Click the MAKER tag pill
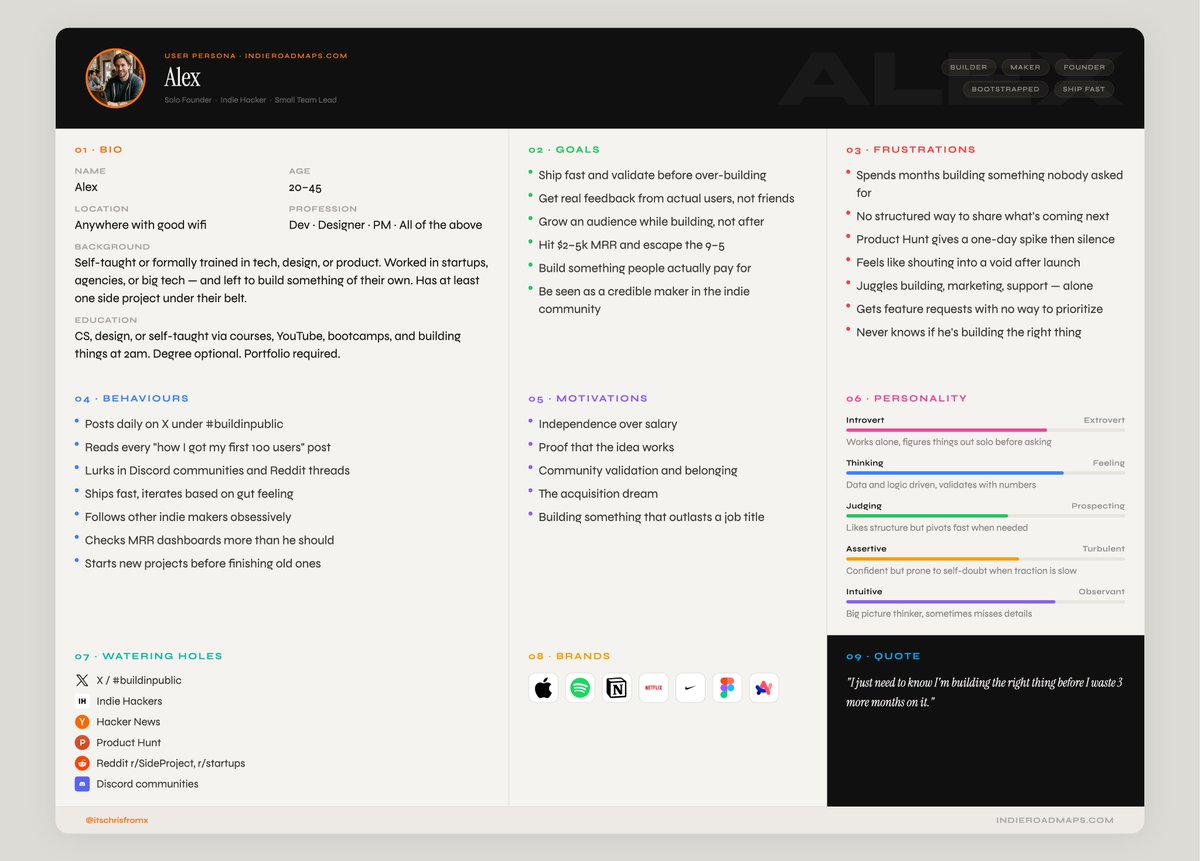The width and height of the screenshot is (1200, 861). point(1025,67)
